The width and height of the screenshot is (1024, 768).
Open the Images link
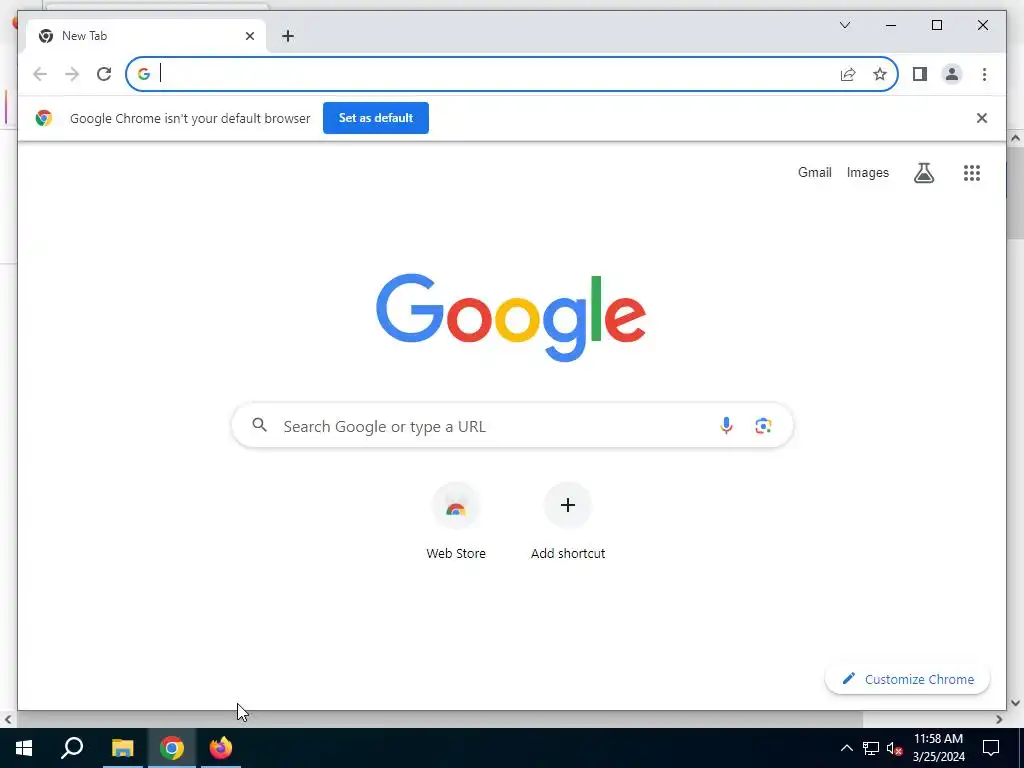pyautogui.click(x=867, y=172)
